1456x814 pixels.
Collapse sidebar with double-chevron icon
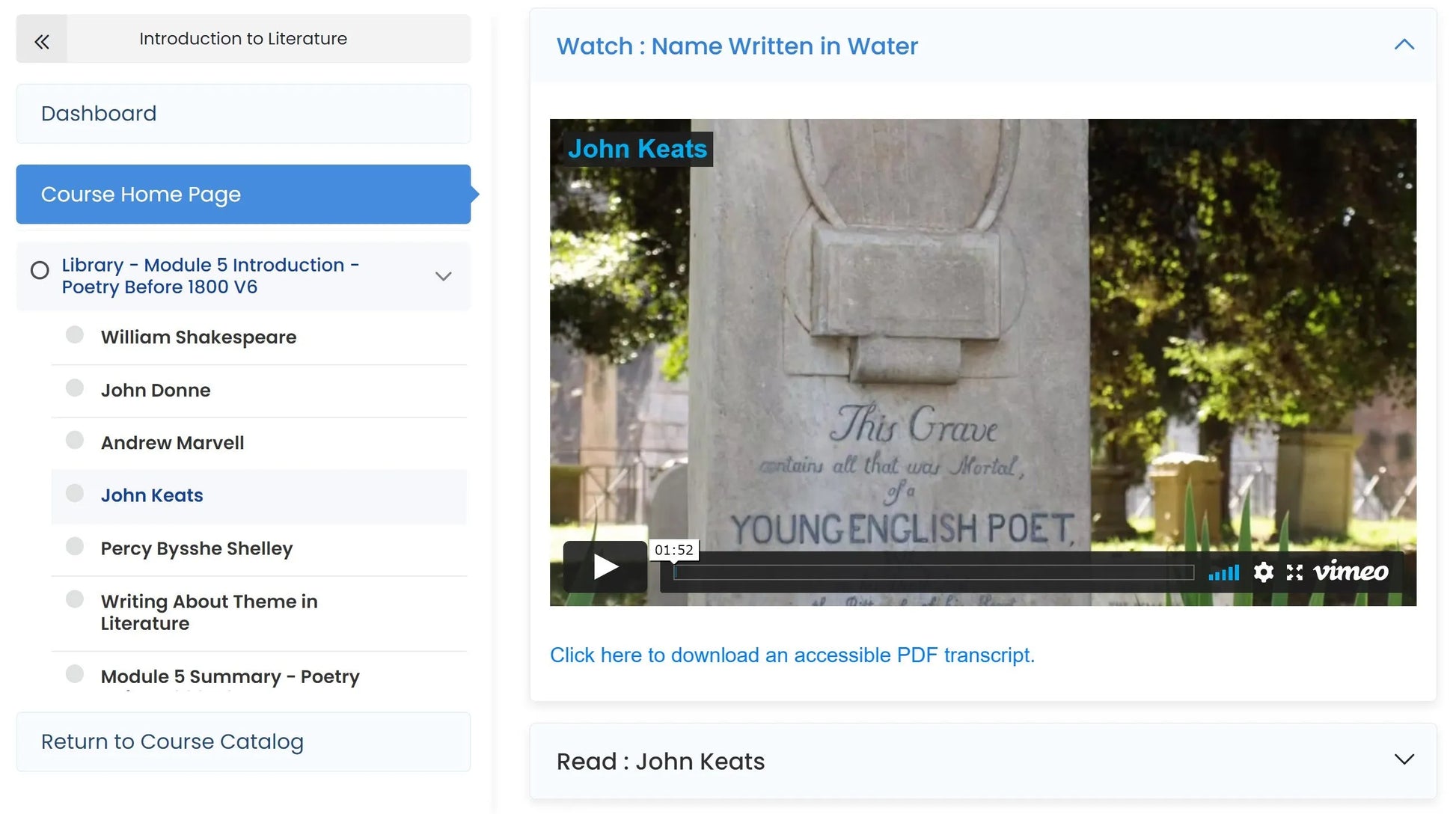click(x=42, y=40)
